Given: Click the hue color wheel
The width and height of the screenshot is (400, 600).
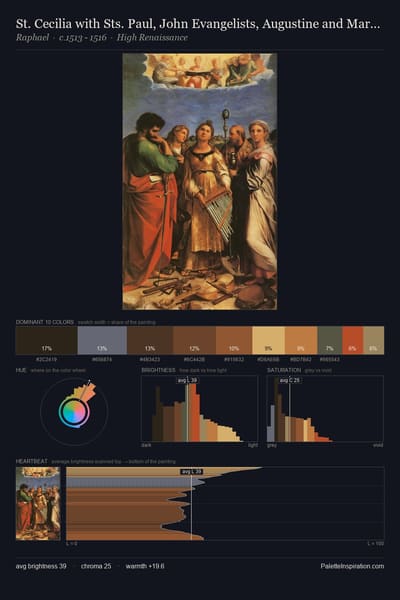Looking at the screenshot, I should (74, 412).
